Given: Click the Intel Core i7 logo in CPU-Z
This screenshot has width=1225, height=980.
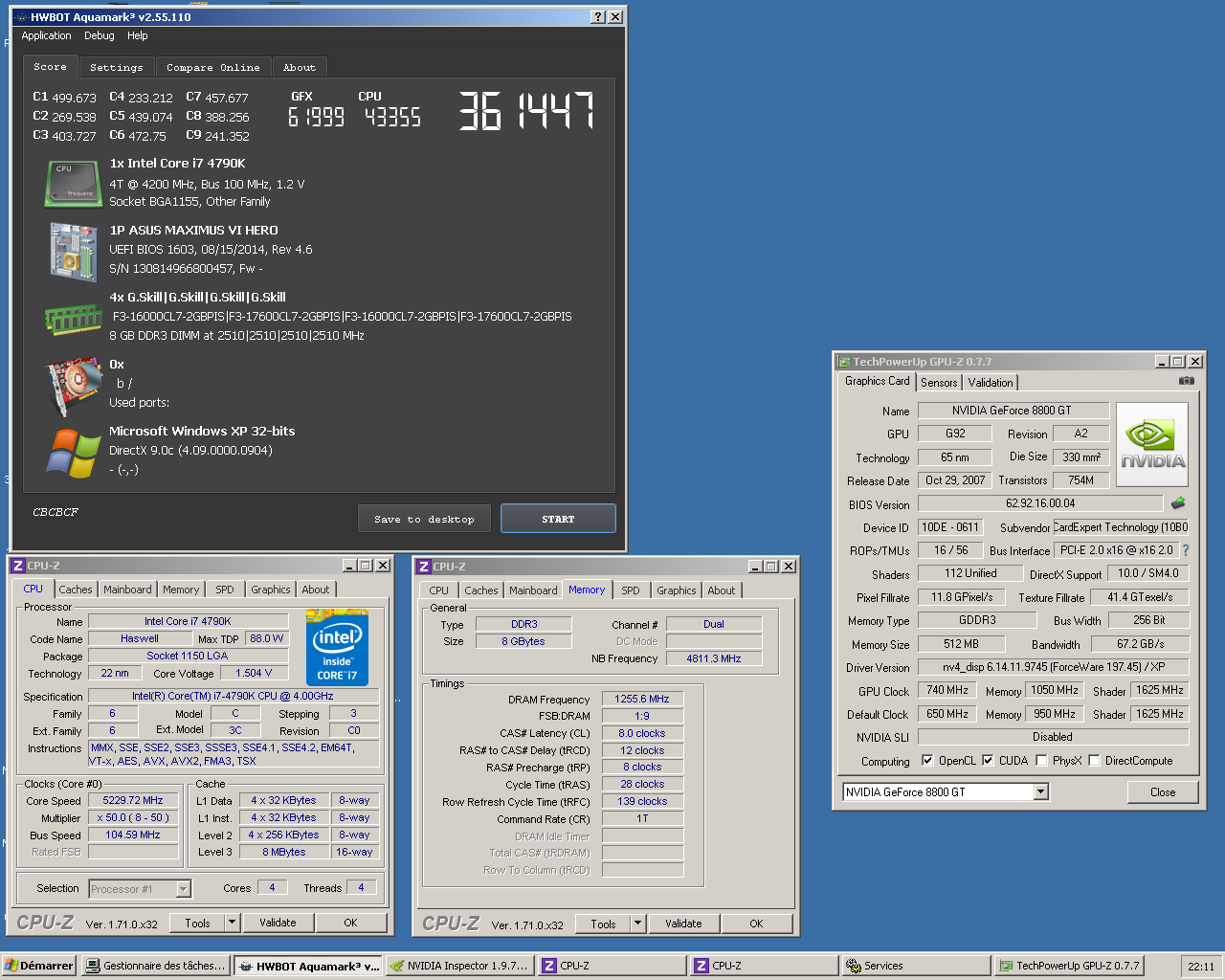Looking at the screenshot, I should tap(337, 647).
